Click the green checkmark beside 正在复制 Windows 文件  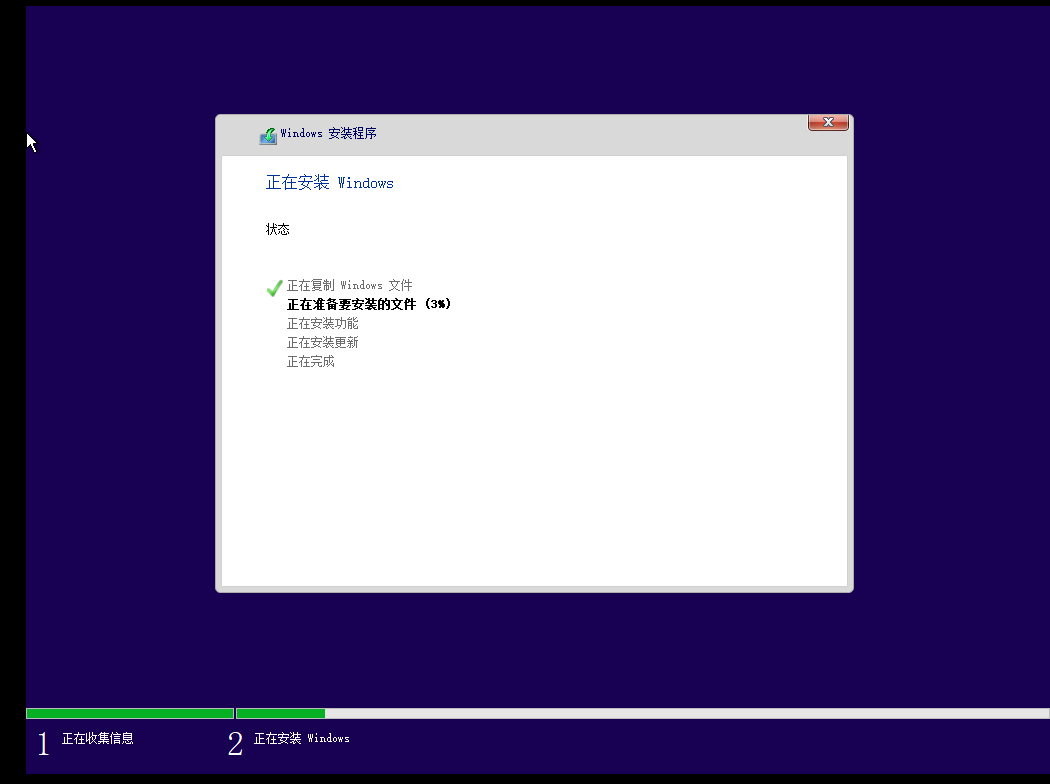275,288
